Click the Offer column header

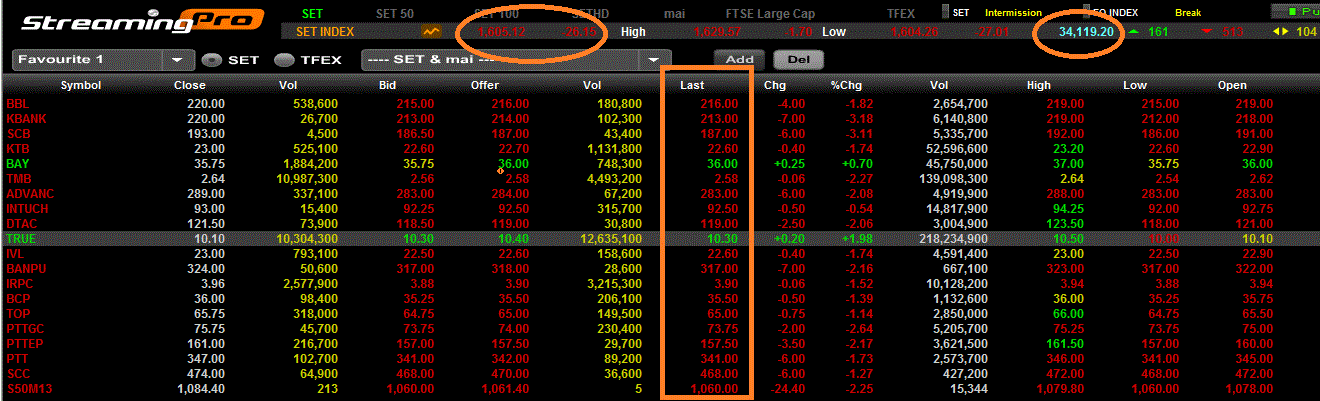pyautogui.click(x=485, y=86)
